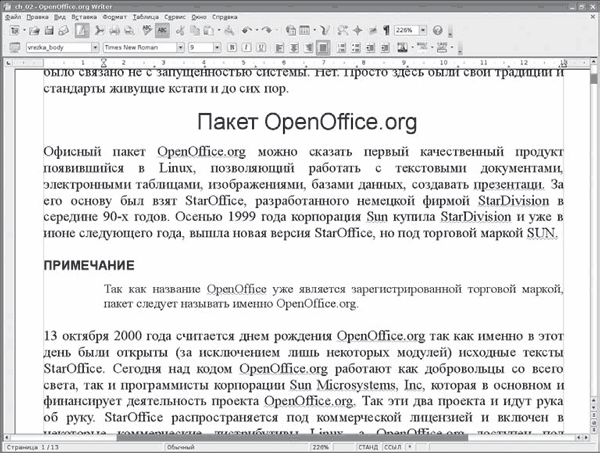Click the Open file folder icon
This screenshot has height=453, width=600.
coord(31,31)
